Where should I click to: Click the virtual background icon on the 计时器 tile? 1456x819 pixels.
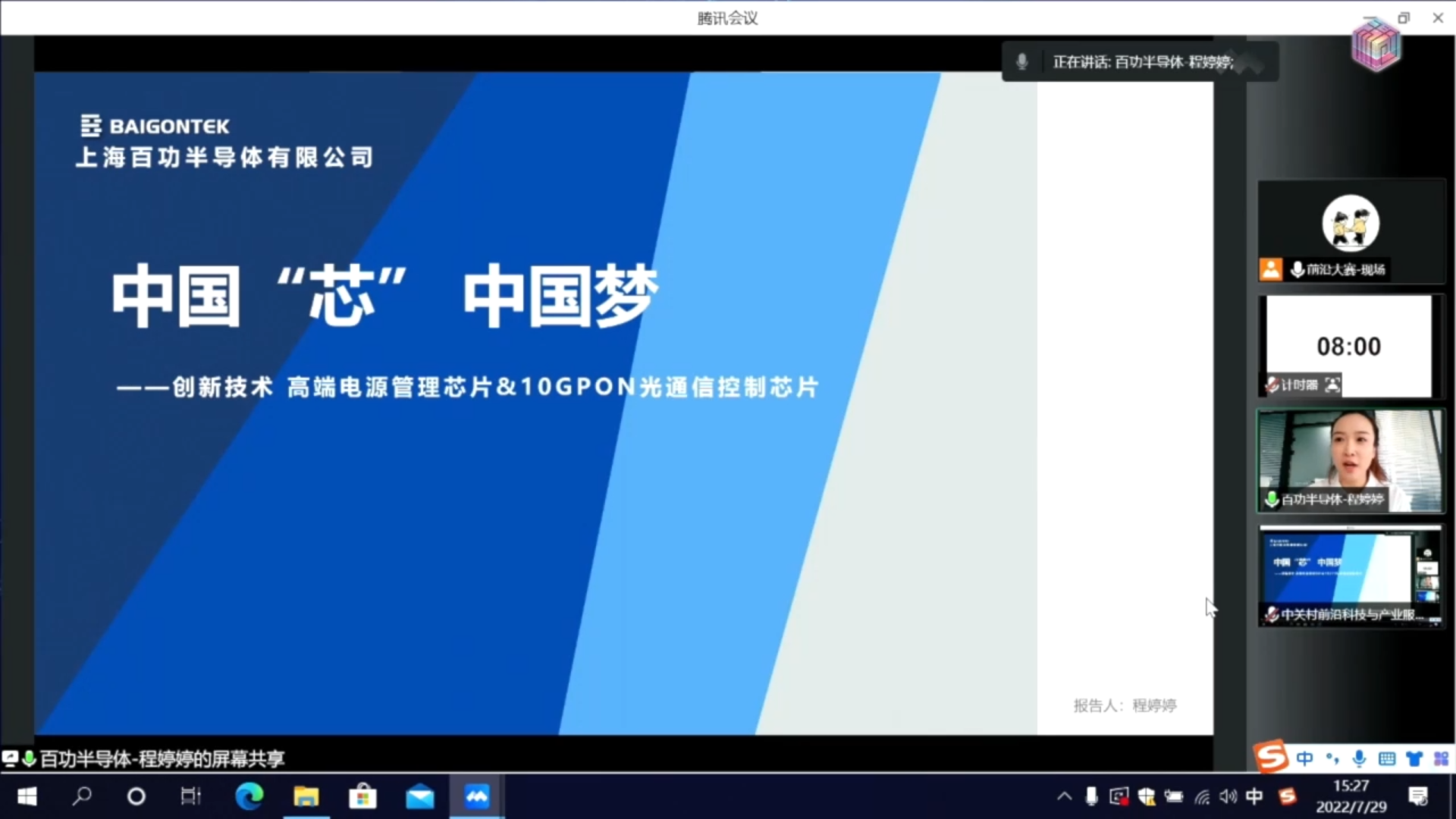pos(1332,384)
